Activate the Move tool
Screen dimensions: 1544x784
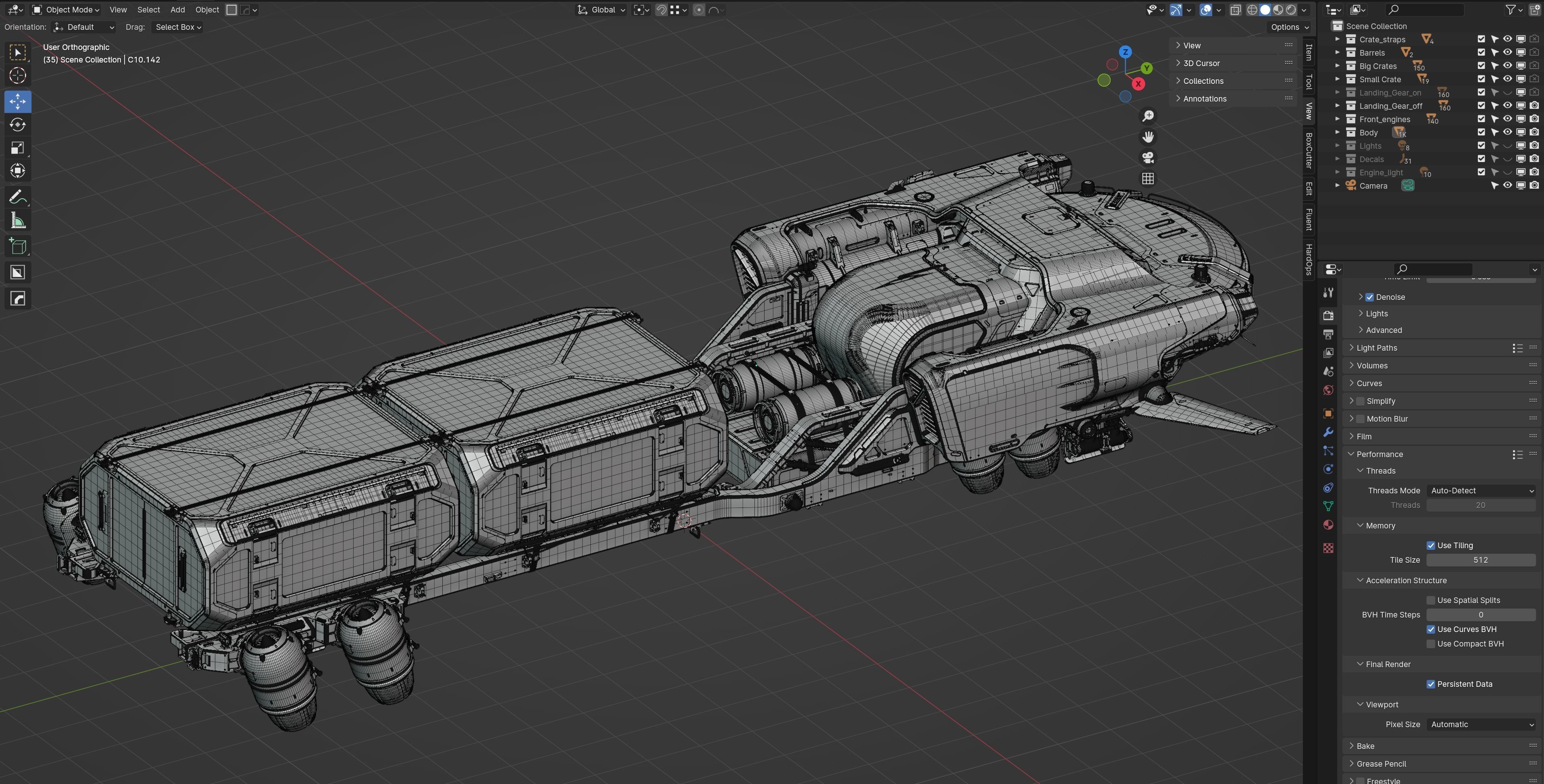17,101
